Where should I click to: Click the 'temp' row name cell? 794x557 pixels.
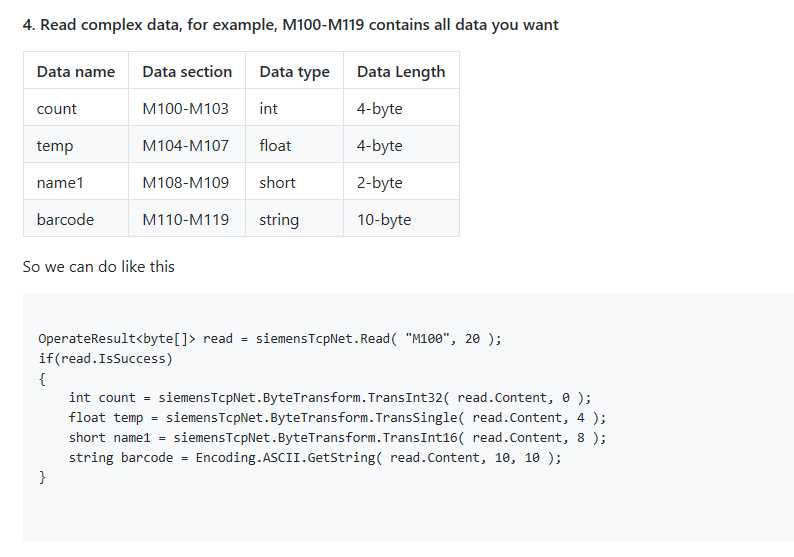pos(76,145)
